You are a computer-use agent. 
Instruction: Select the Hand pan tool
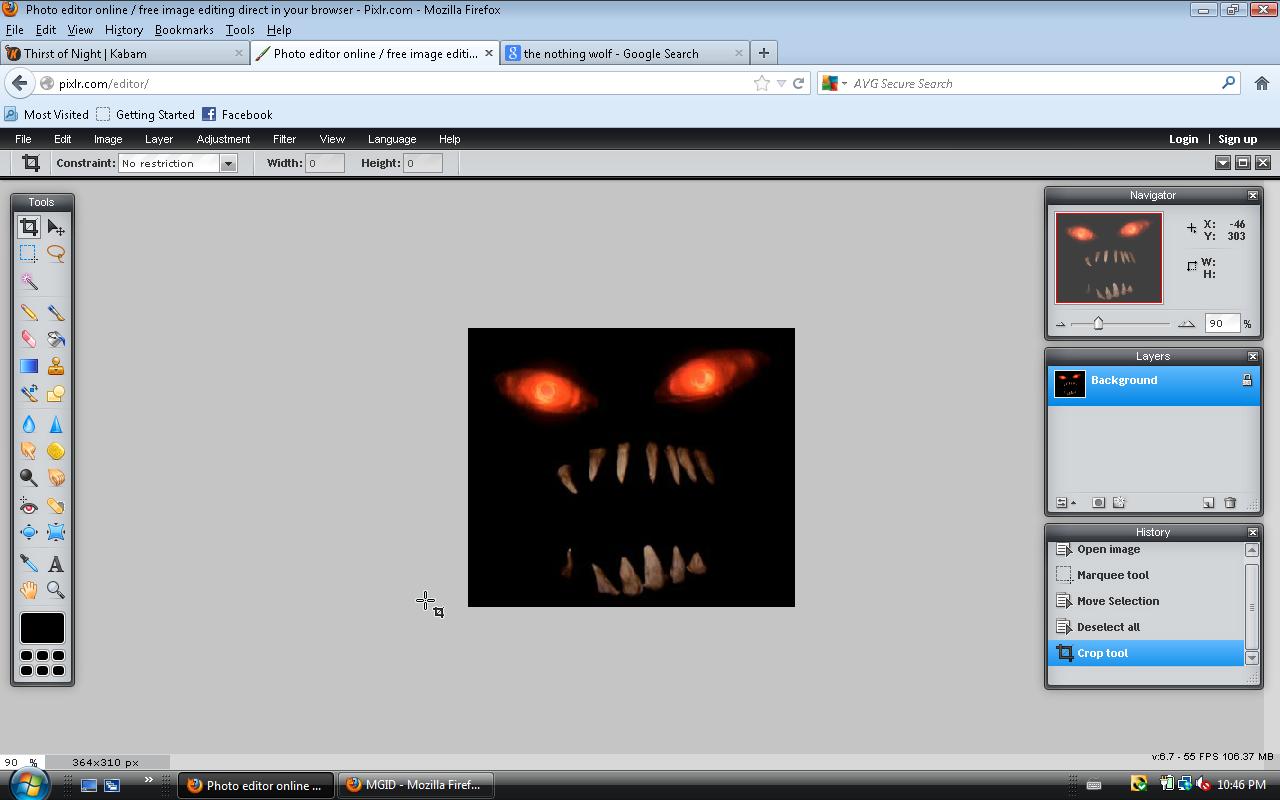(x=29, y=590)
